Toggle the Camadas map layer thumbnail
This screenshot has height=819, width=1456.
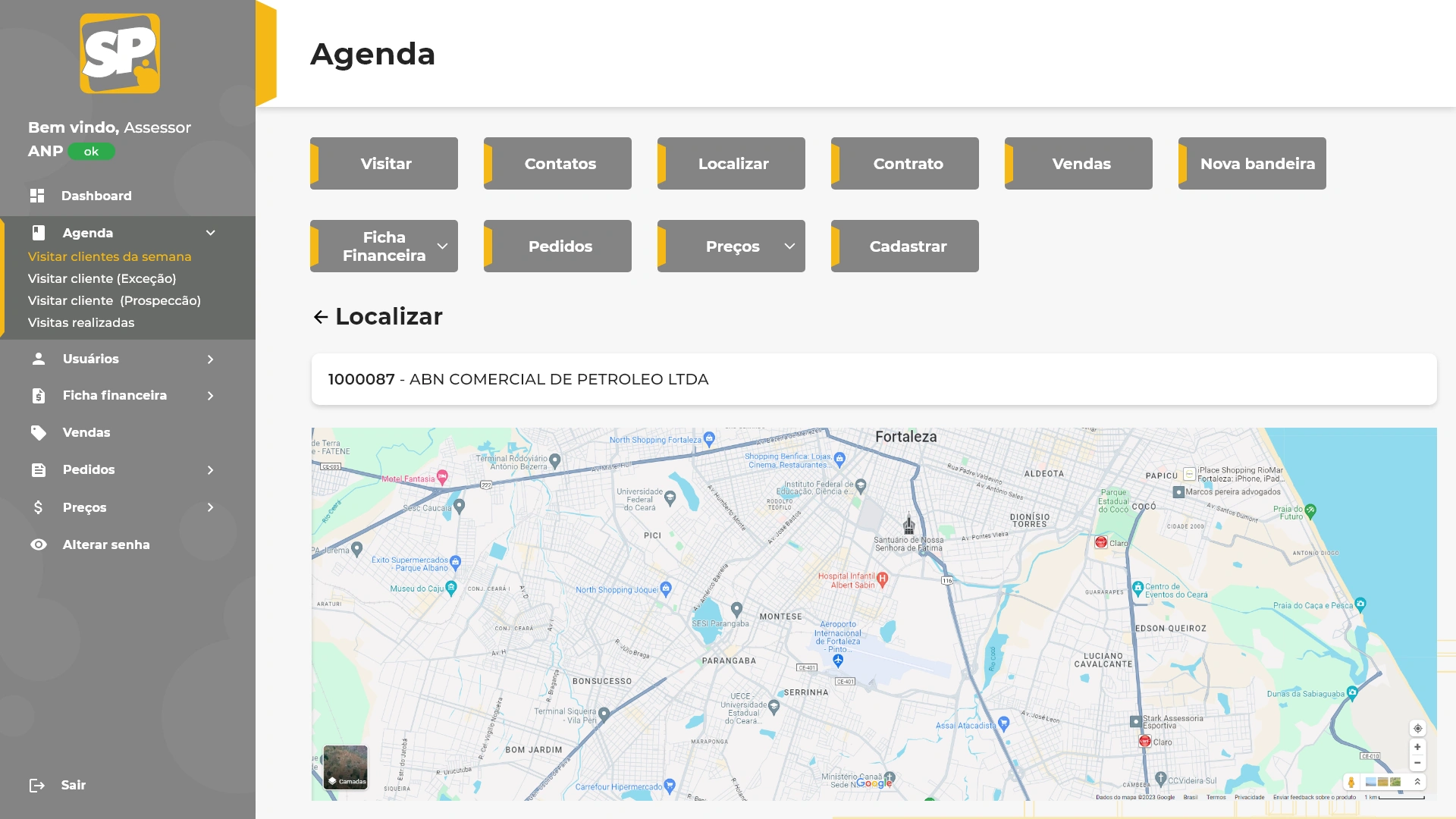345,767
